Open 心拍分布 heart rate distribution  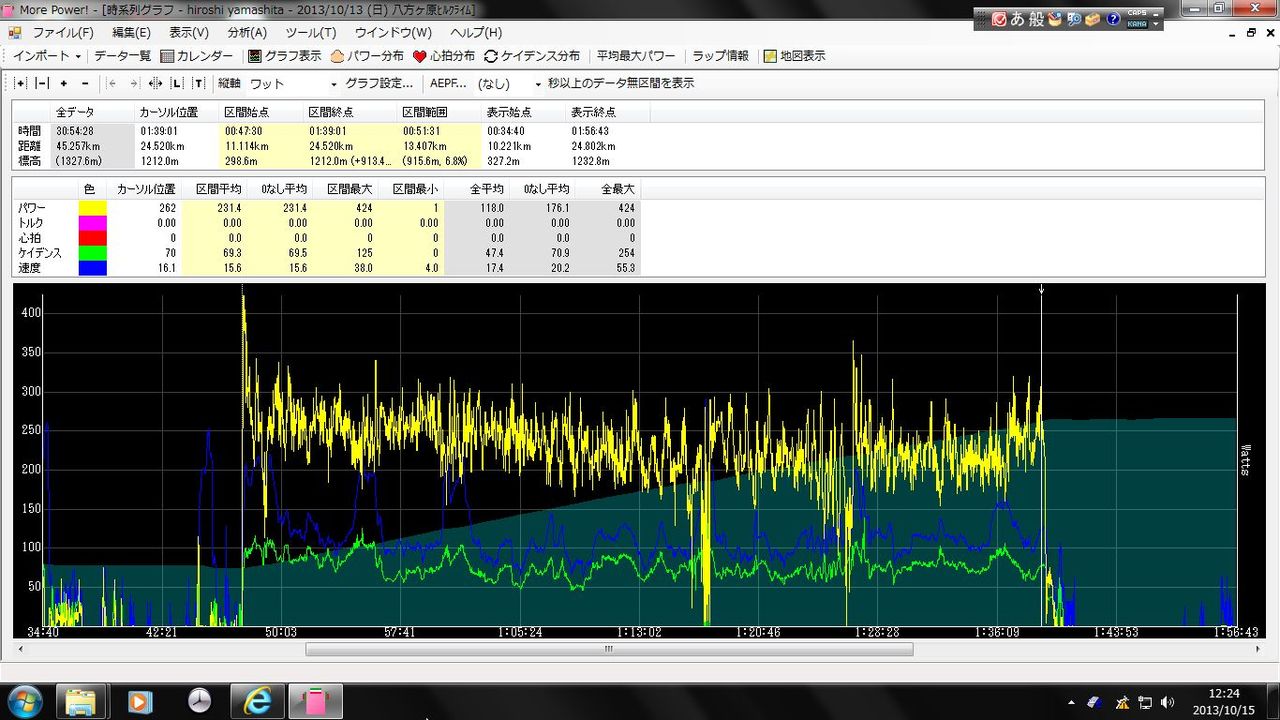[444, 56]
